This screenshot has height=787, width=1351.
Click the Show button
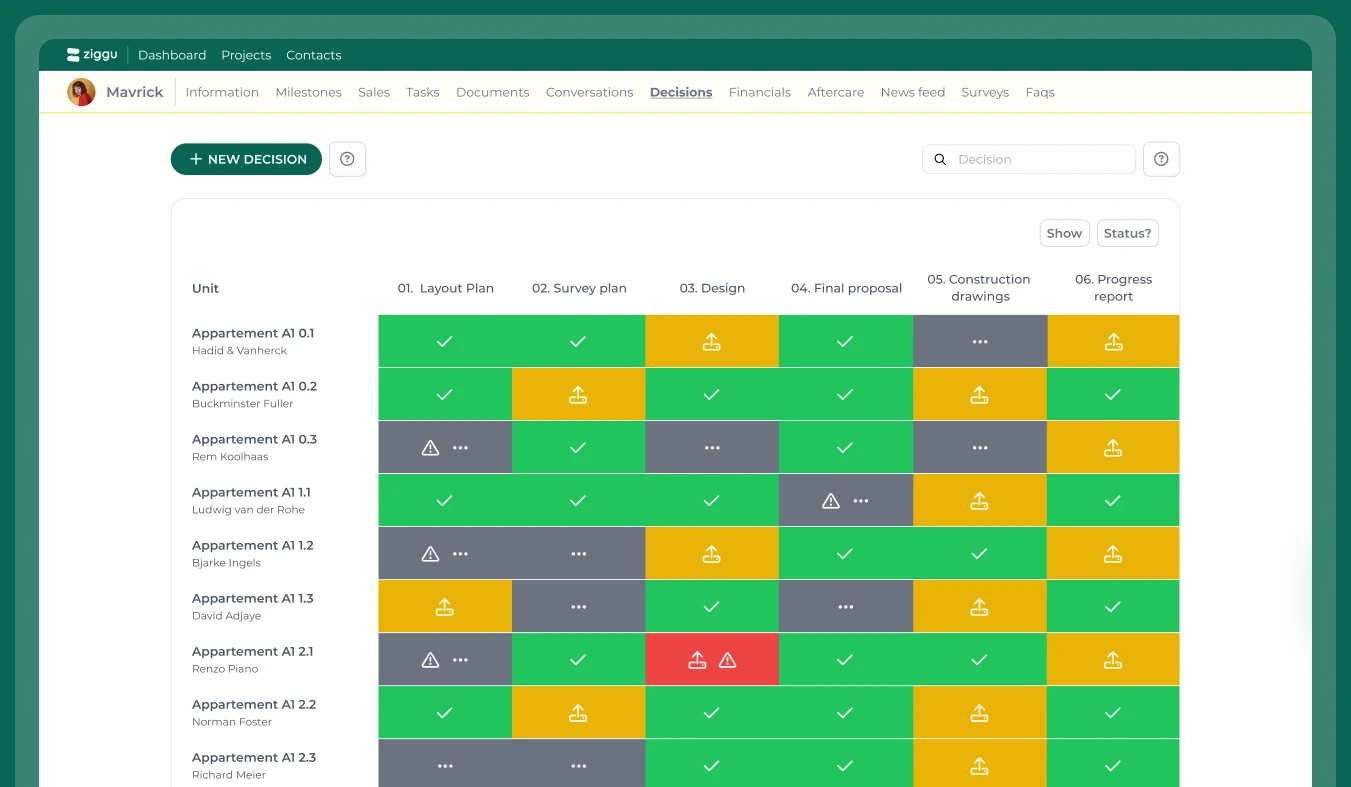coord(1064,233)
